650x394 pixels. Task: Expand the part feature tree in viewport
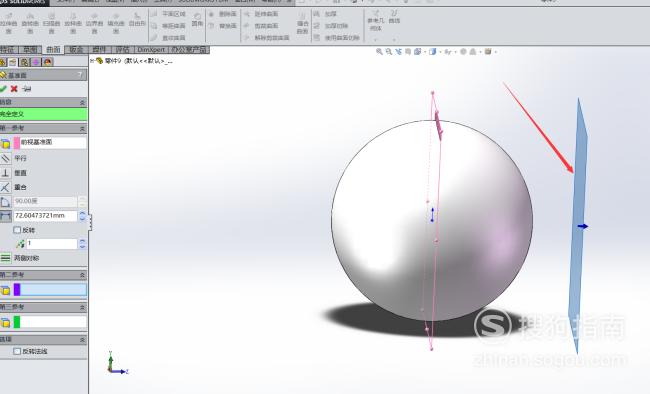[92, 61]
